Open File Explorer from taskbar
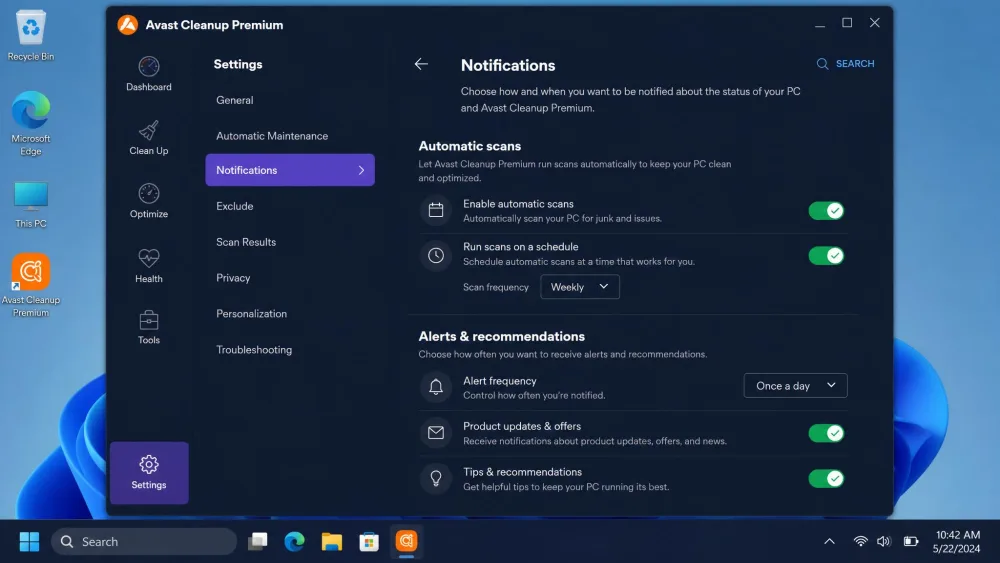The height and width of the screenshot is (563, 1000). tap(332, 541)
